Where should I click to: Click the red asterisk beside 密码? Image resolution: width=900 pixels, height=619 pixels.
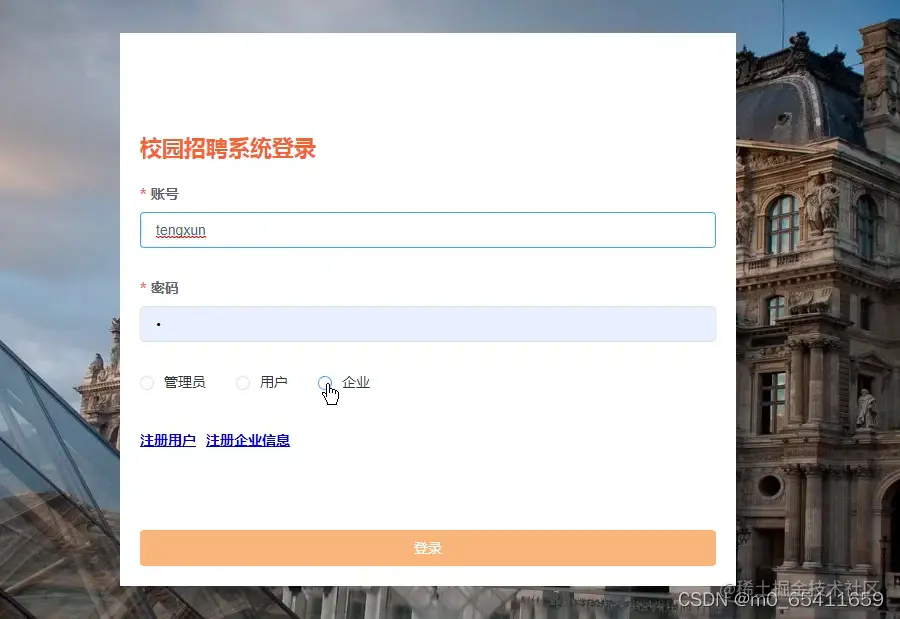pyautogui.click(x=144, y=288)
